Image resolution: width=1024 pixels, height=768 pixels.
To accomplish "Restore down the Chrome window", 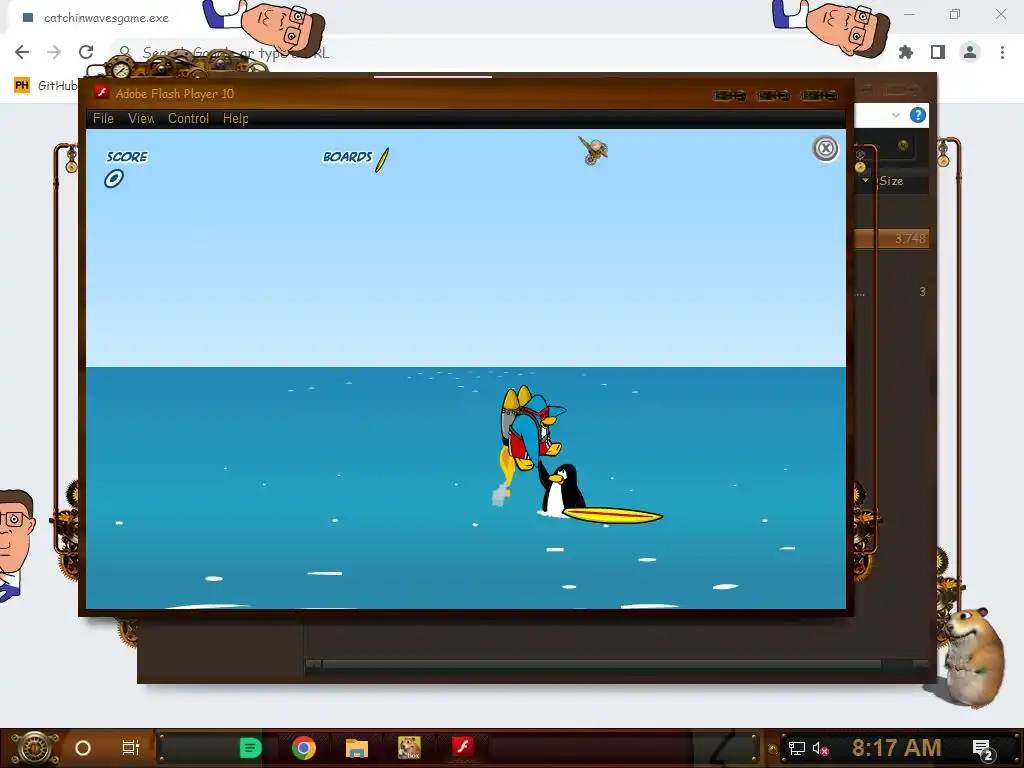I will (955, 14).
